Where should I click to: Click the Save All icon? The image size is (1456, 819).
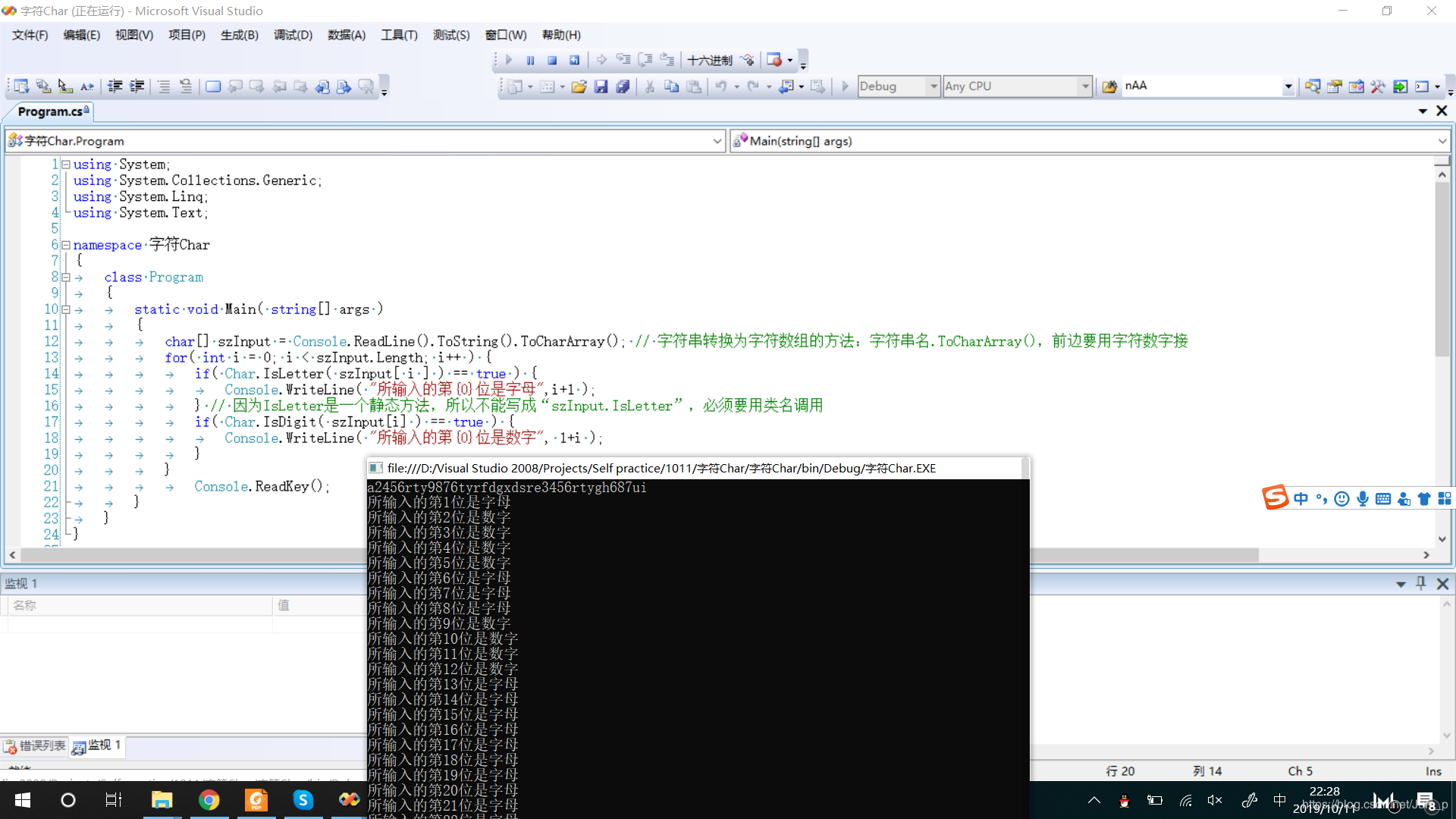click(x=623, y=86)
